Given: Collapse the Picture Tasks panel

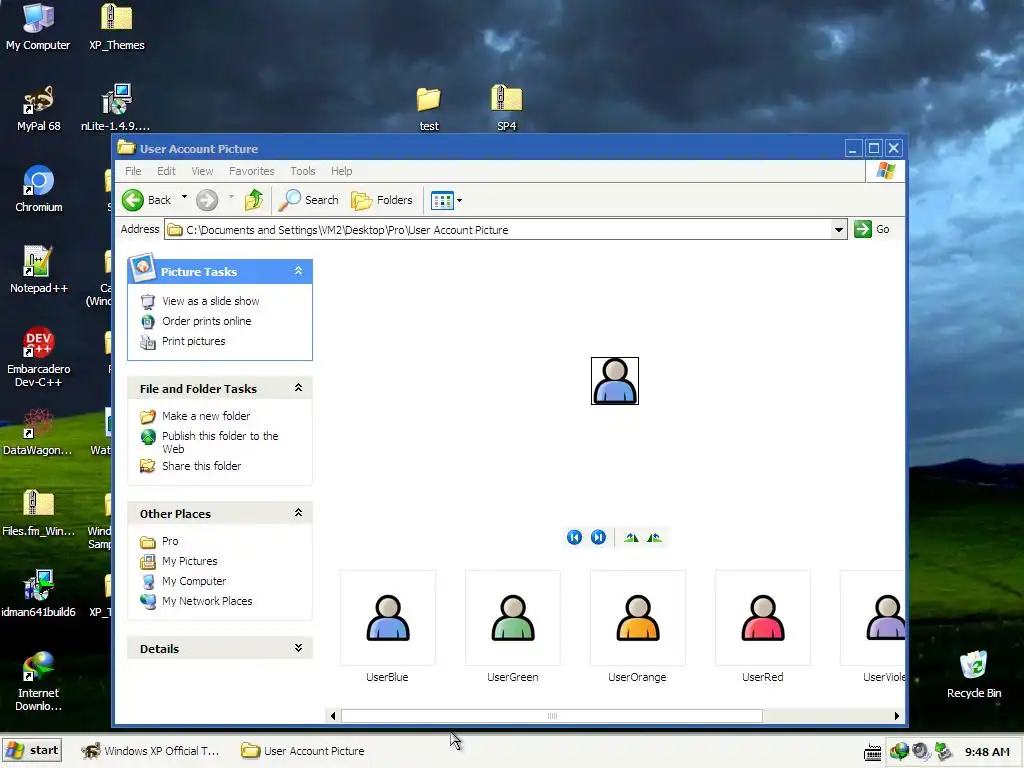Looking at the screenshot, I should (x=298, y=271).
